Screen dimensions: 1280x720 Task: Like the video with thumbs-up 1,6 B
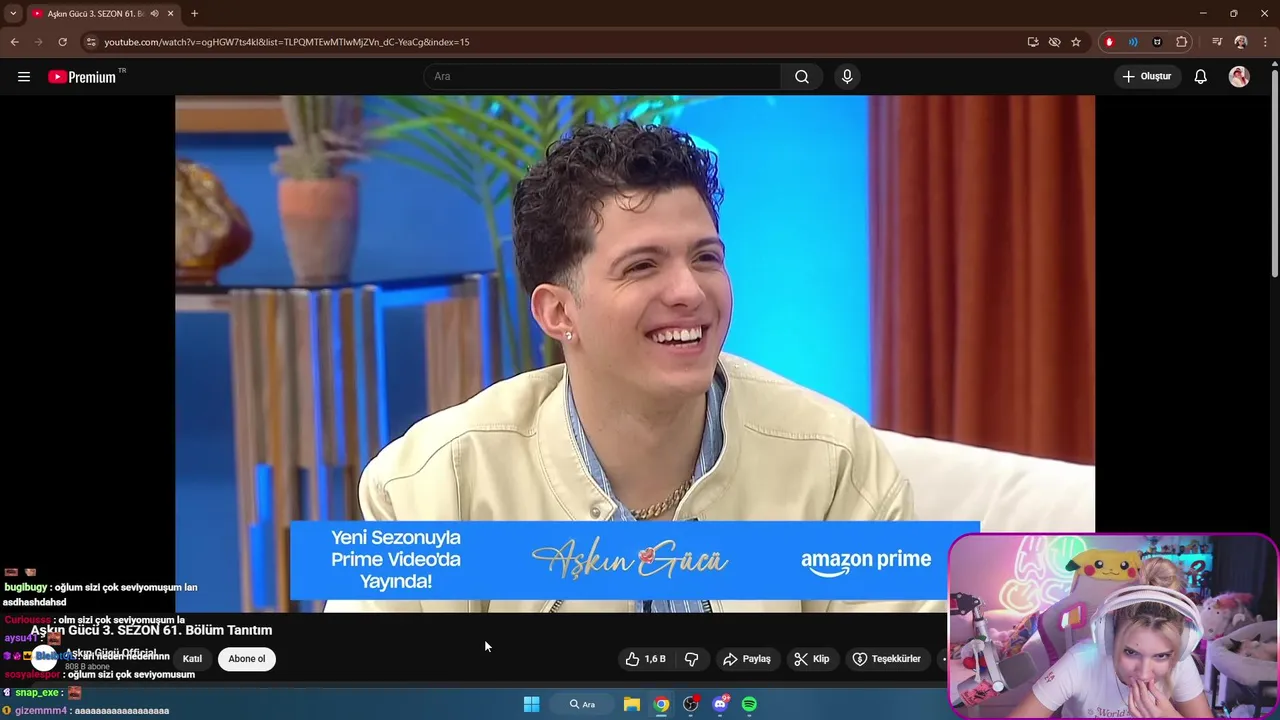coord(645,659)
